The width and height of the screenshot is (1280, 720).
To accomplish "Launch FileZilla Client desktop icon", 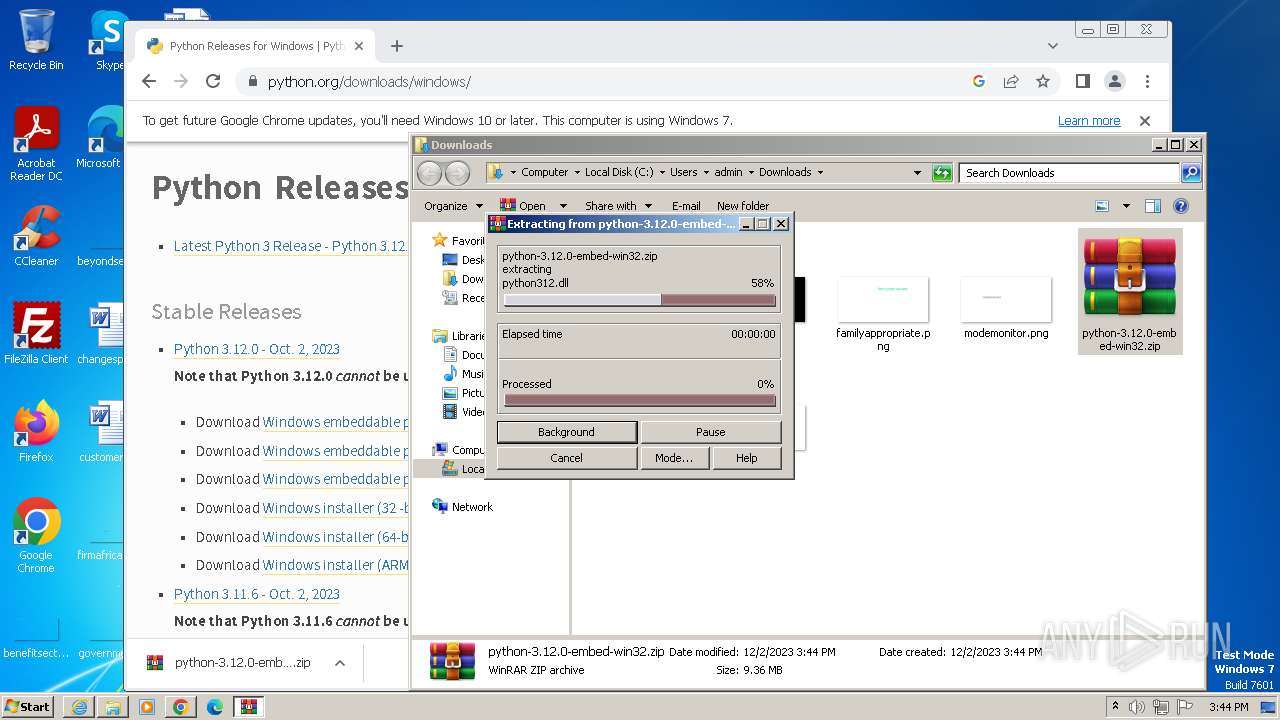I will pyautogui.click(x=36, y=334).
